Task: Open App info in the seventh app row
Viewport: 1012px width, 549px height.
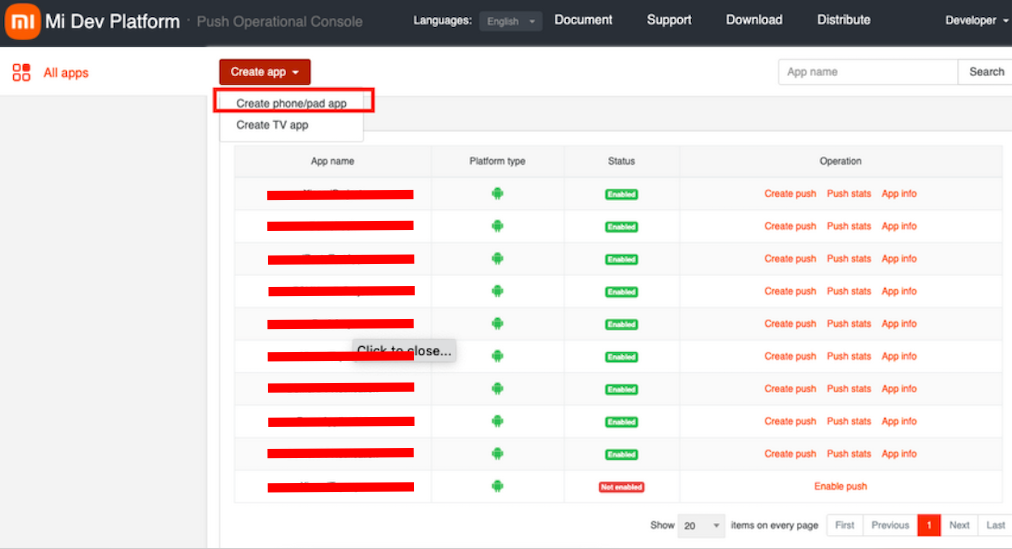Action: (x=899, y=388)
